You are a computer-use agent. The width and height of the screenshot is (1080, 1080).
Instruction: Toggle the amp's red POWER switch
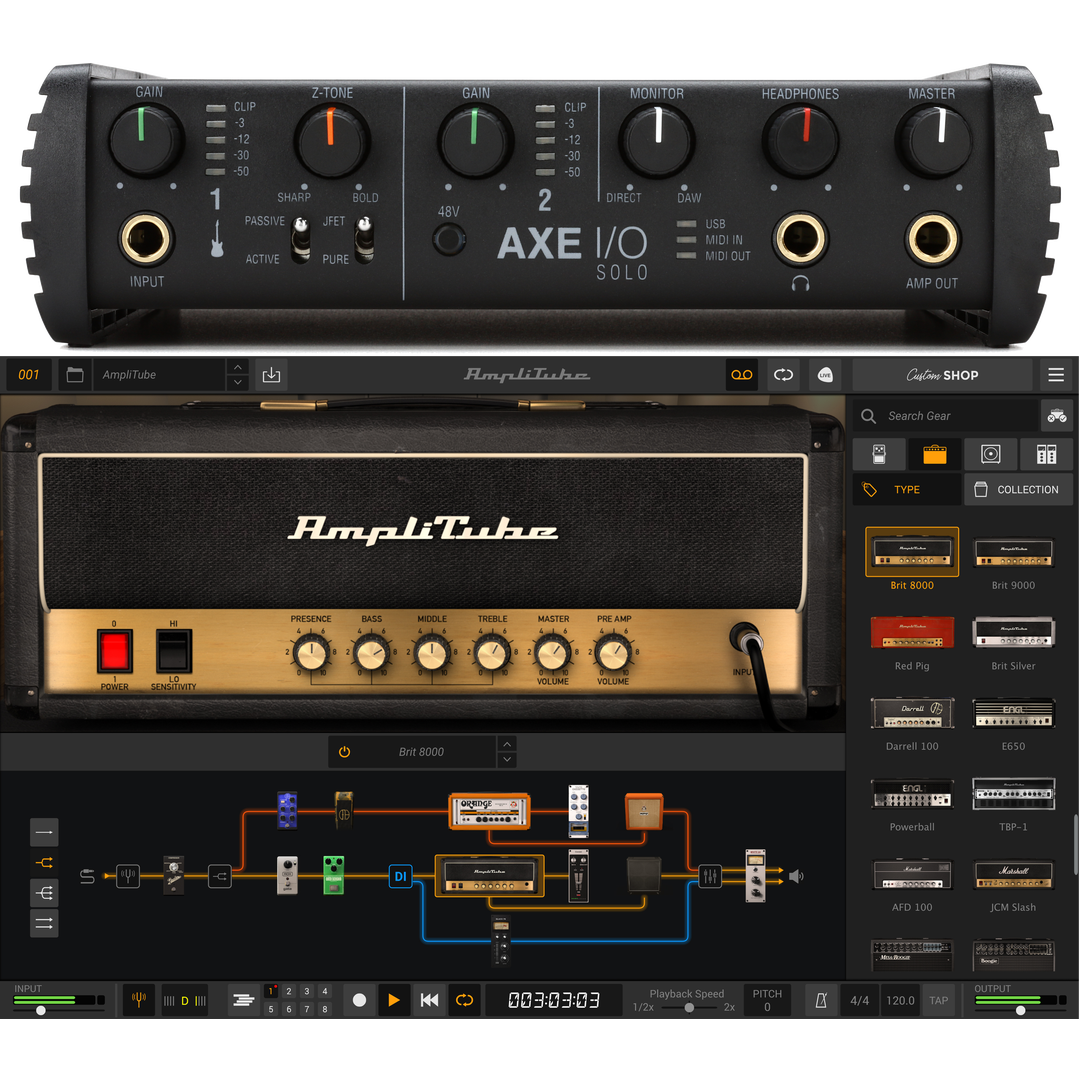(x=114, y=651)
